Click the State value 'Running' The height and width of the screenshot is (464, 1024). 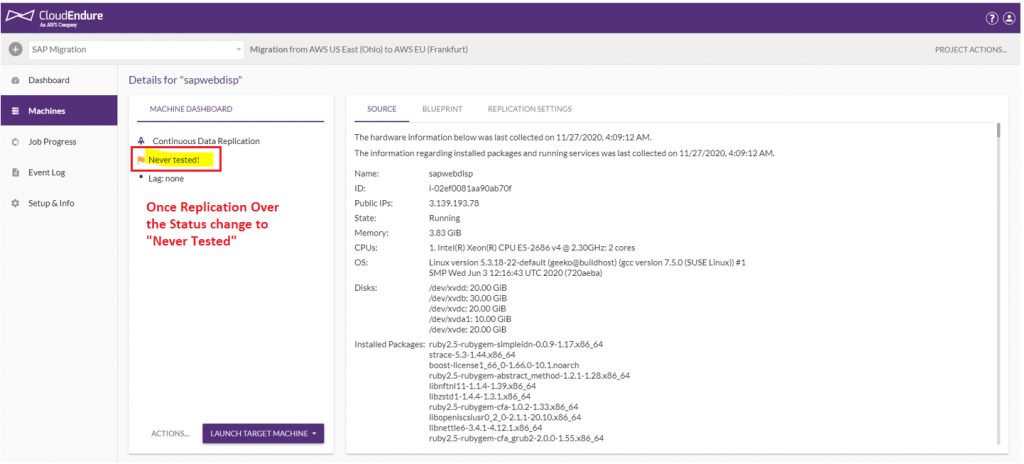point(444,218)
